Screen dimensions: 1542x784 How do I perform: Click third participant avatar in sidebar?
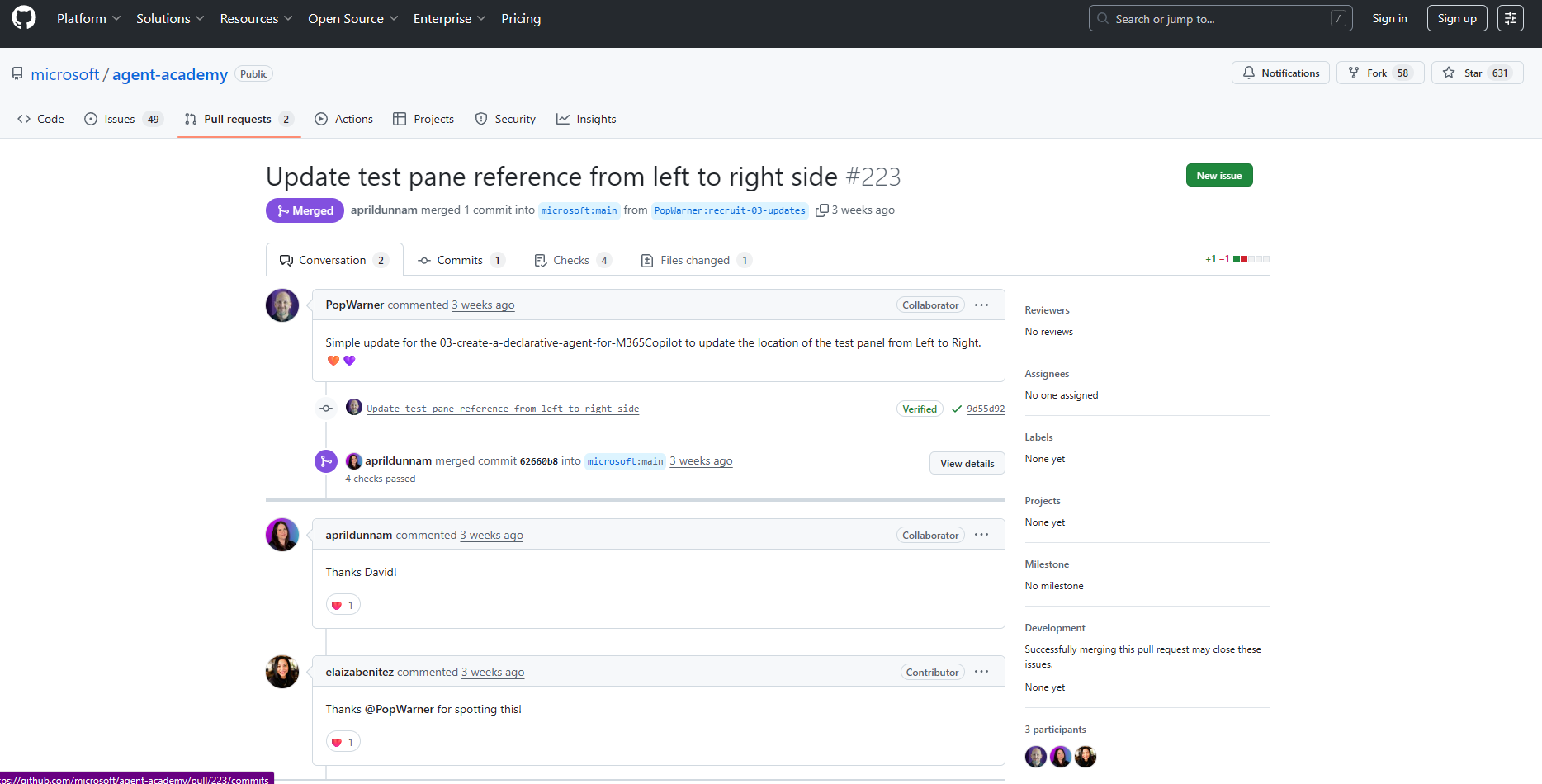[1085, 756]
